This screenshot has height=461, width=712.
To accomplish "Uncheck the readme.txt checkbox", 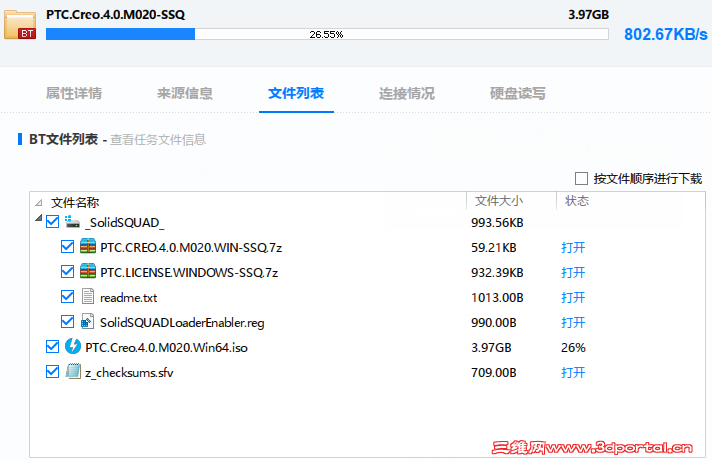I will click(67, 297).
